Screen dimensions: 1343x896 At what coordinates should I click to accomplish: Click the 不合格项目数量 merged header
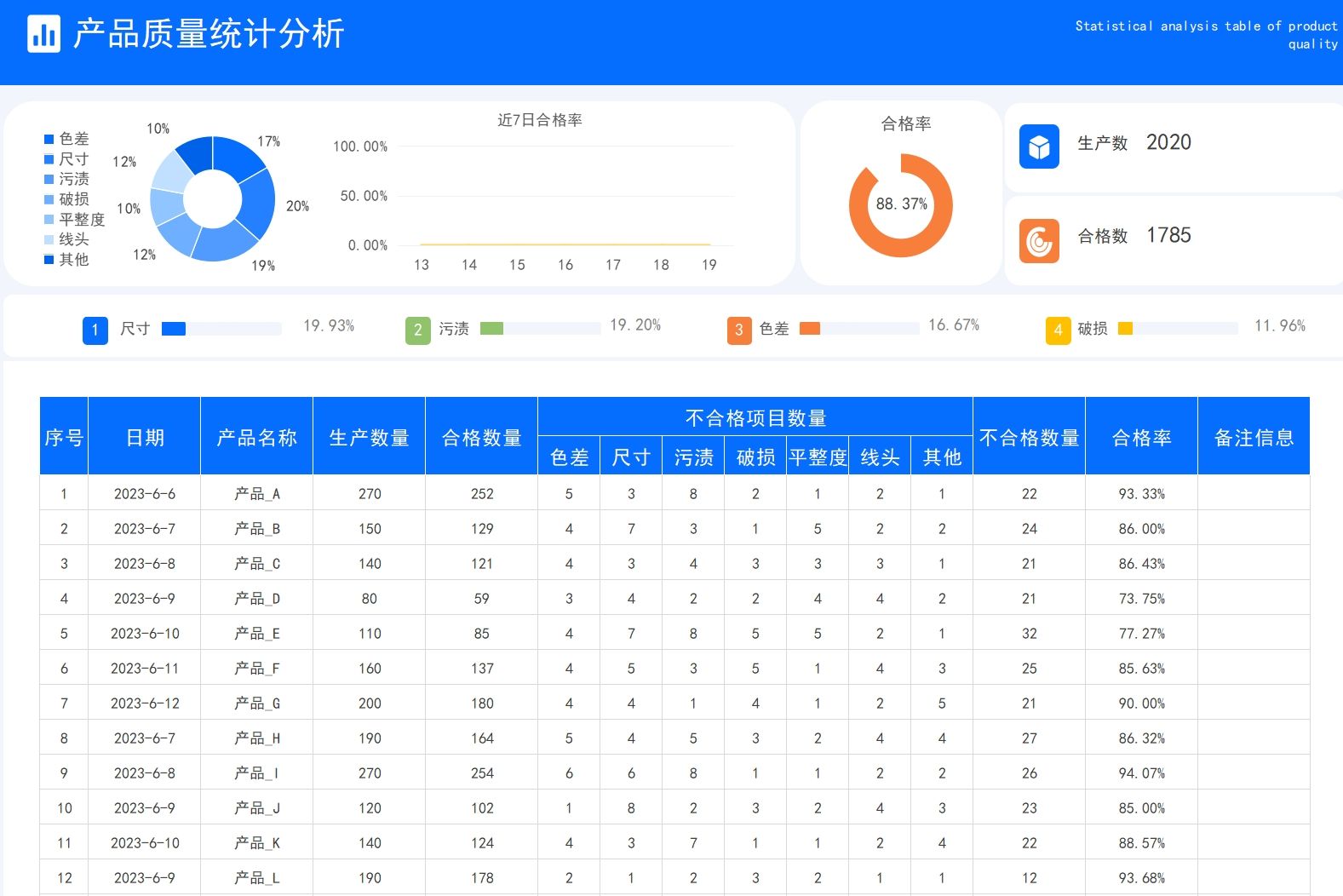(x=755, y=417)
